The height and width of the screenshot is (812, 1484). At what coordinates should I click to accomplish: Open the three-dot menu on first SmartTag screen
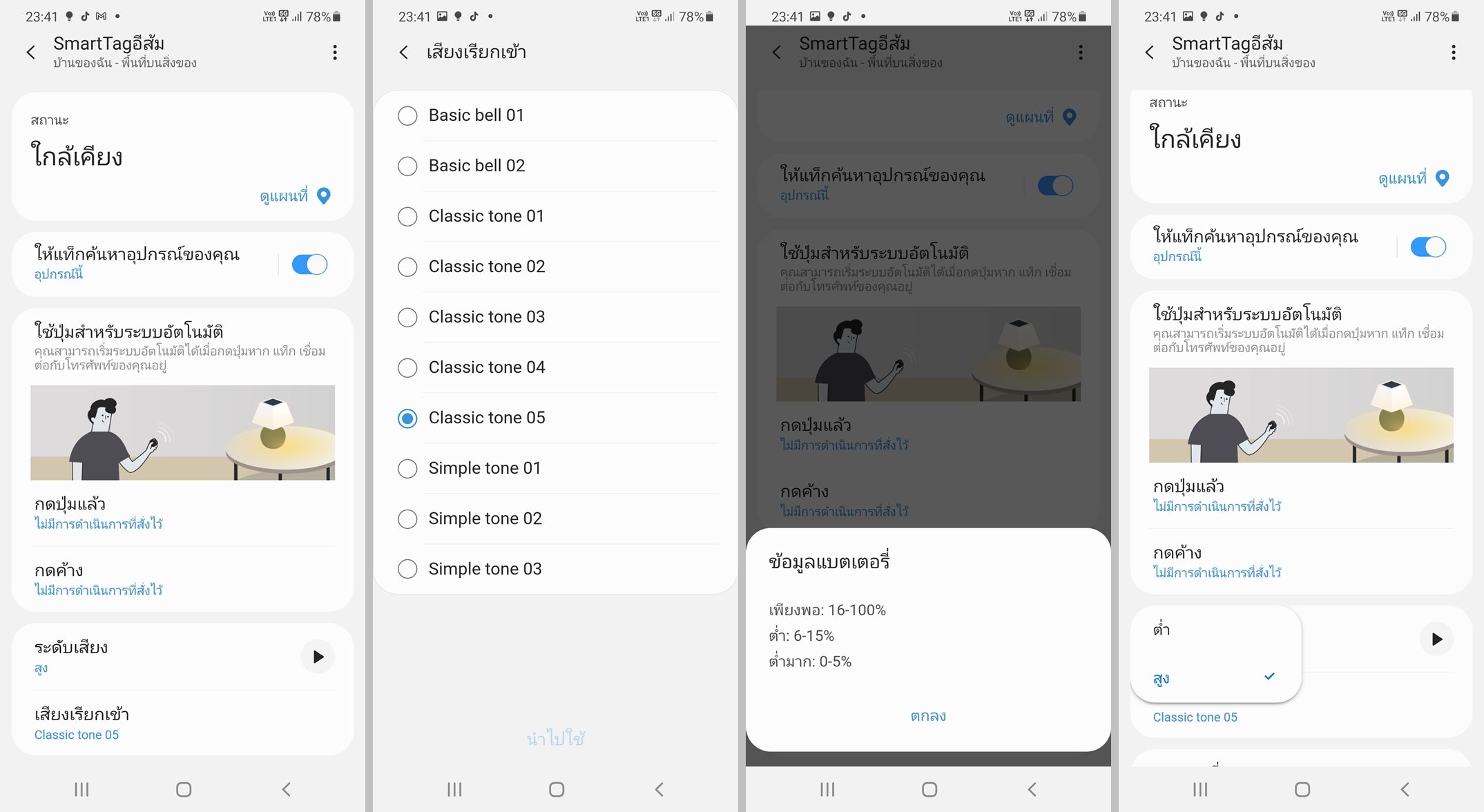(x=335, y=52)
